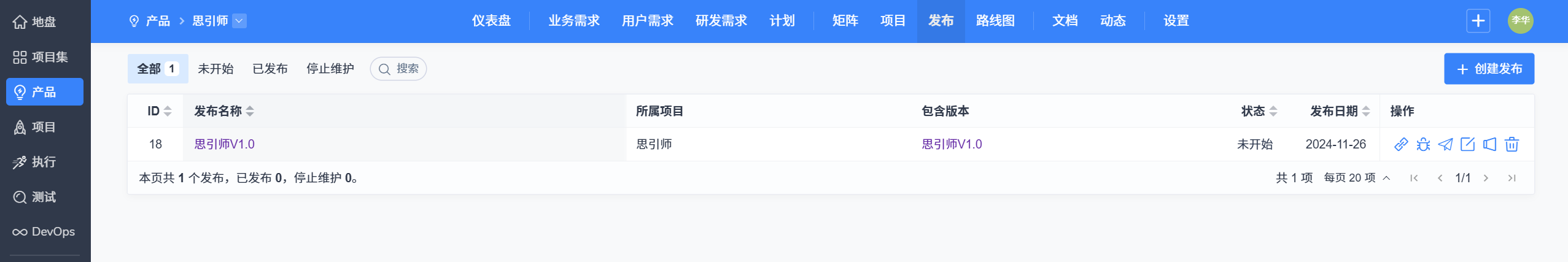The height and width of the screenshot is (262, 1568).
Task: Open DevOps in the left sidebar
Action: tap(44, 231)
